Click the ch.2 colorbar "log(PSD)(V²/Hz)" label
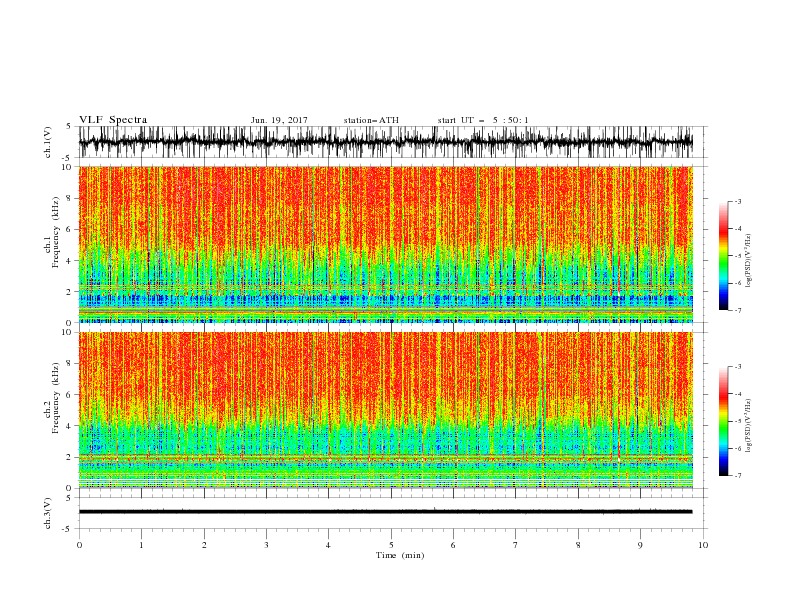 [748, 426]
